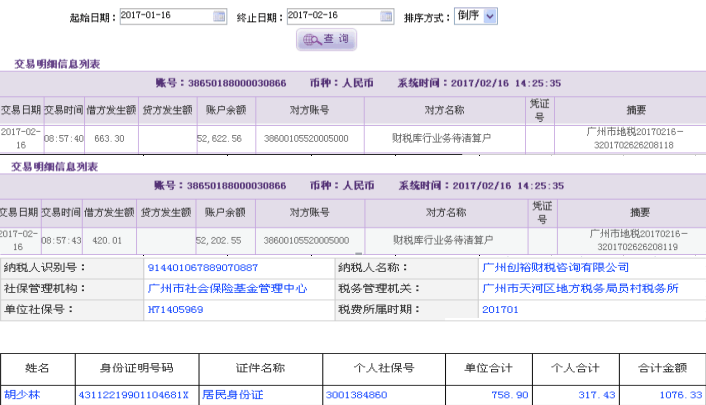Open the end date calendar picker
This screenshot has width=706, height=405.
click(x=388, y=17)
